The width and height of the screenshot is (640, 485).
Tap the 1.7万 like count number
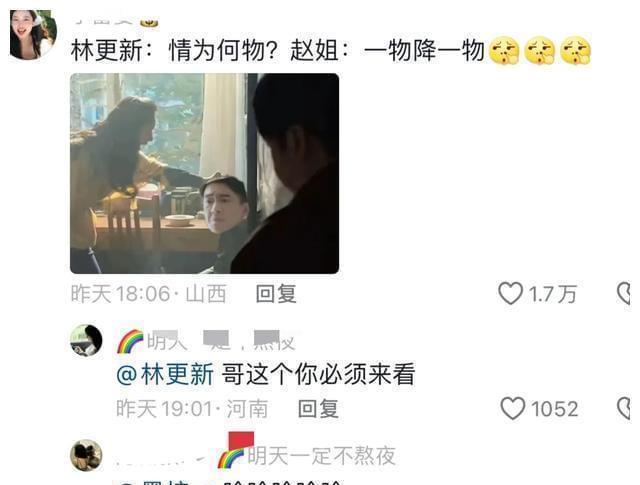pyautogui.click(x=553, y=294)
